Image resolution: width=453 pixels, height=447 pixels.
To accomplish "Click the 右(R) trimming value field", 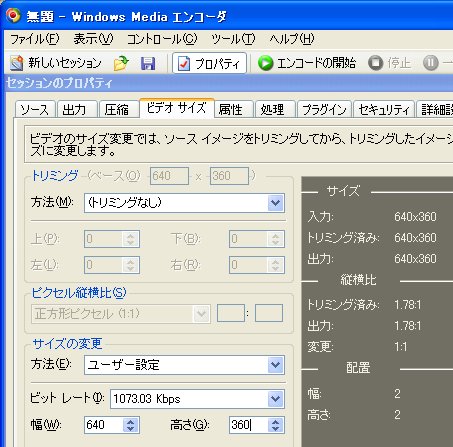I will point(248,265).
